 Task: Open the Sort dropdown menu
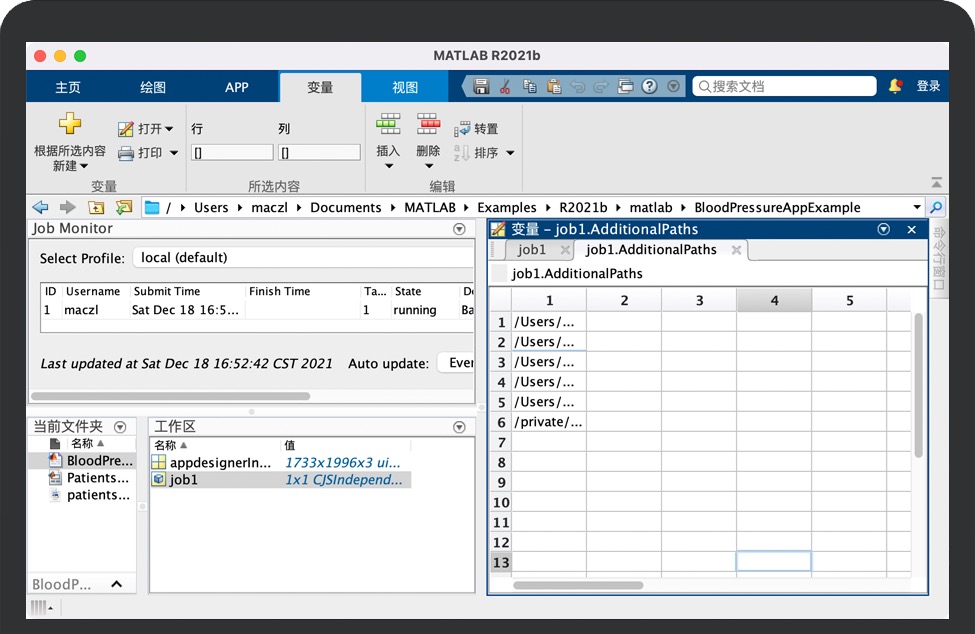click(510, 153)
